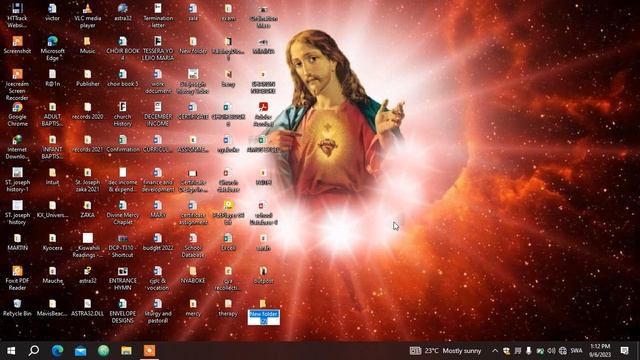
Task: Select the Divine Mercy Chaplet file
Action: [122, 212]
